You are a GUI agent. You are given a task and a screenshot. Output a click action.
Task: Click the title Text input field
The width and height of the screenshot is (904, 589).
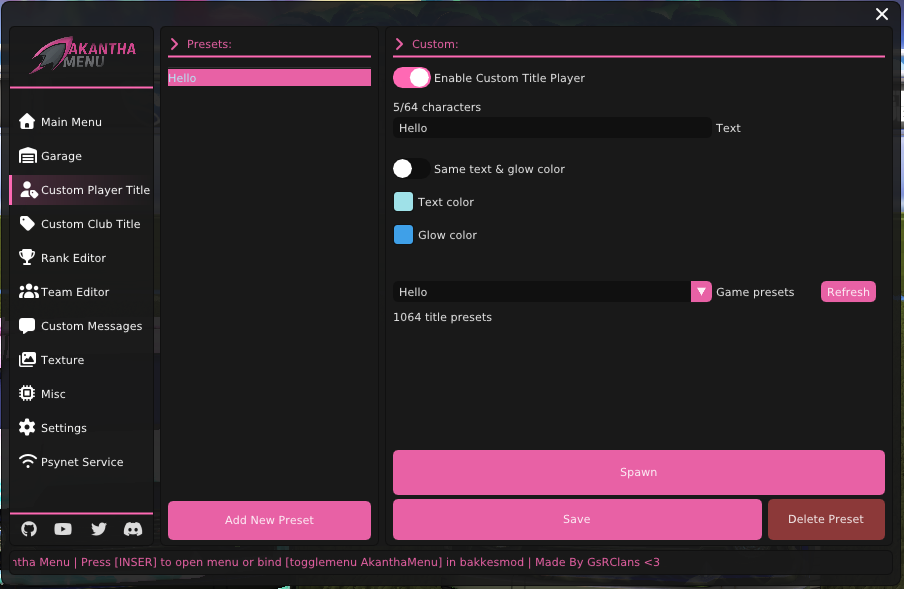[551, 128]
